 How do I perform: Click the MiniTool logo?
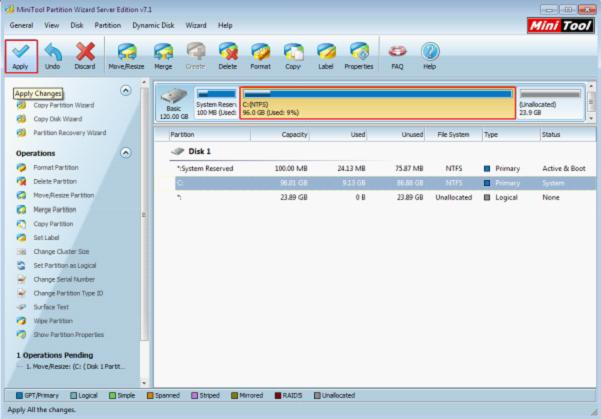[x=561, y=26]
